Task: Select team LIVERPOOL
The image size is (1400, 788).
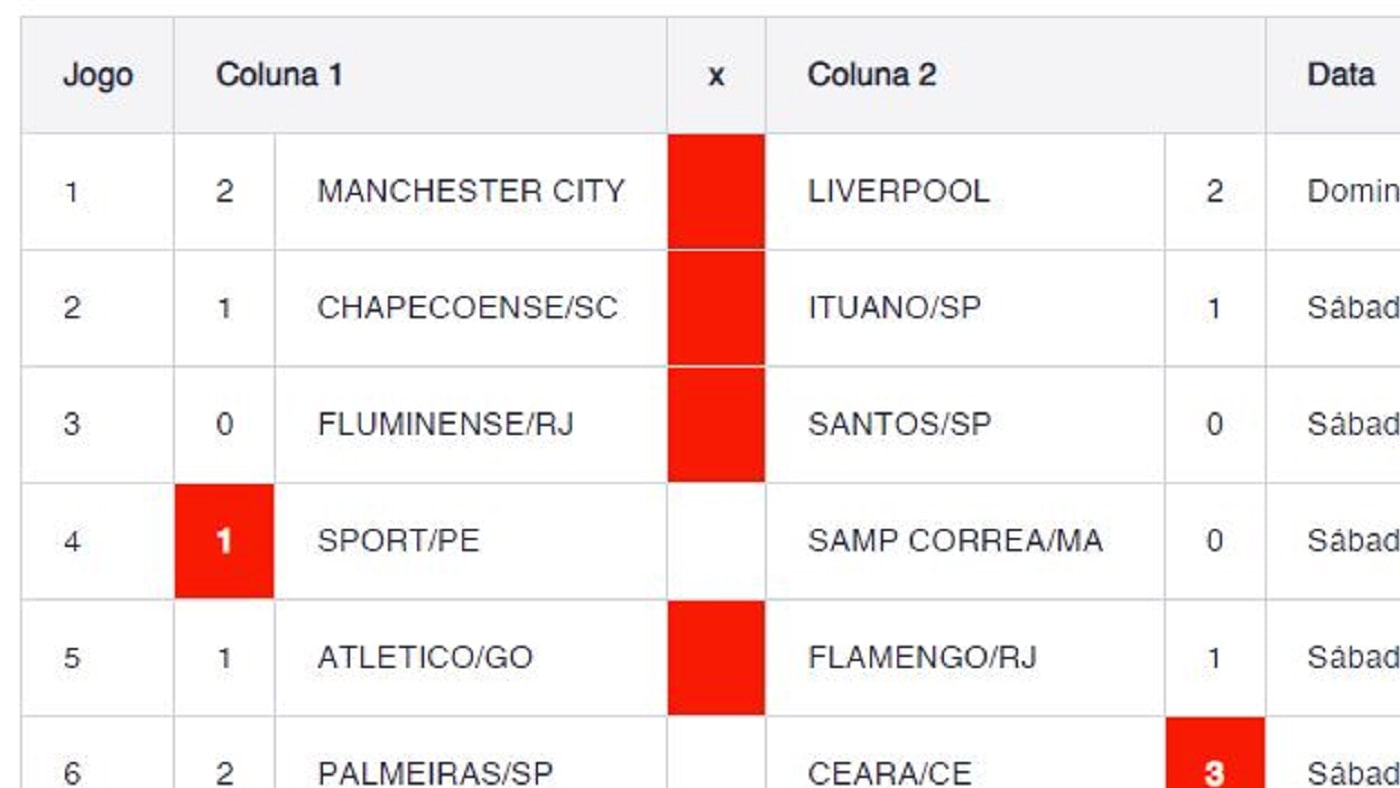Action: pyautogui.click(x=898, y=191)
